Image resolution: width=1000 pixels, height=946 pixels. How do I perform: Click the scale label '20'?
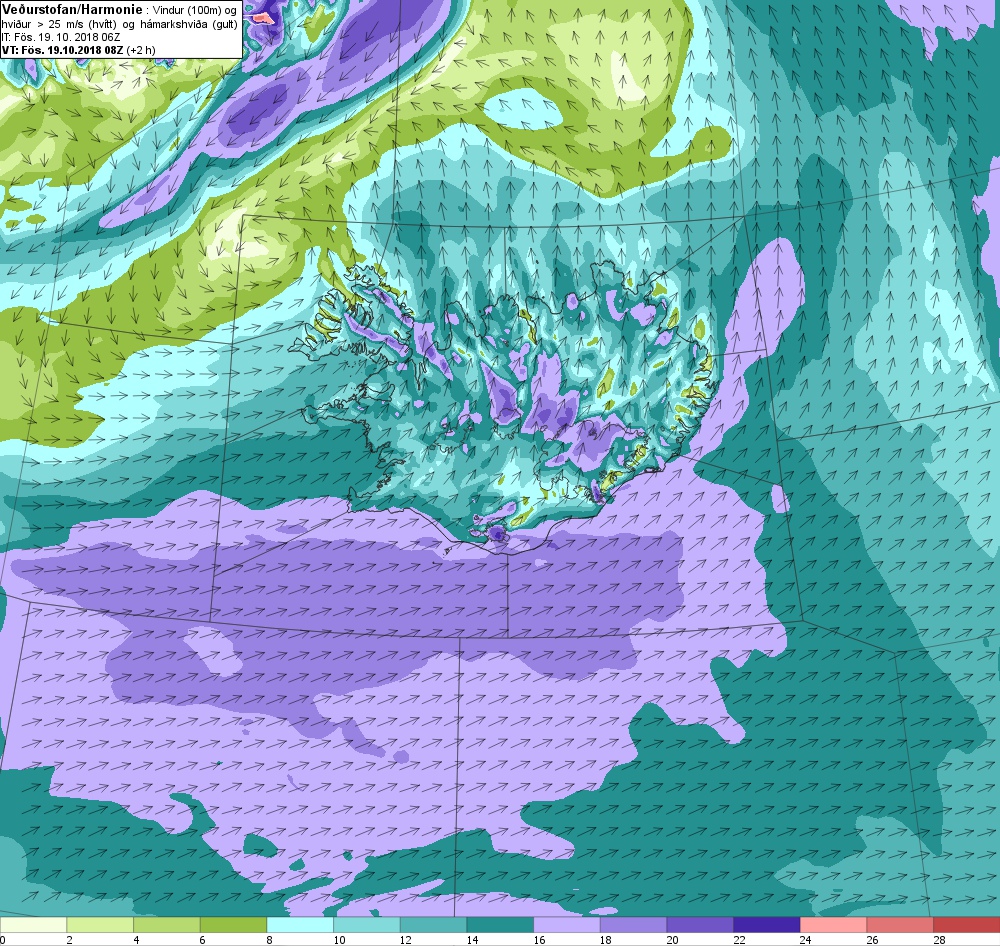pyautogui.click(x=672, y=940)
